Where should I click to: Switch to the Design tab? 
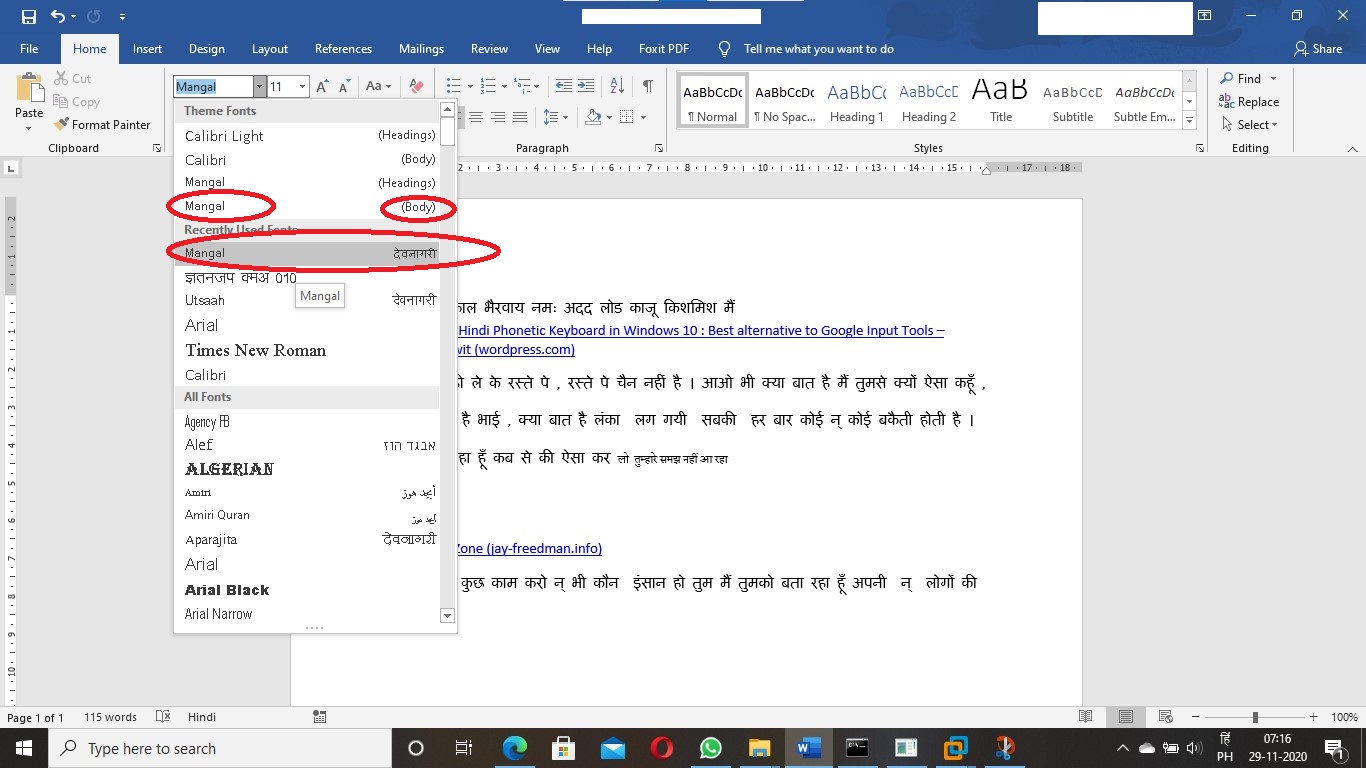[207, 48]
